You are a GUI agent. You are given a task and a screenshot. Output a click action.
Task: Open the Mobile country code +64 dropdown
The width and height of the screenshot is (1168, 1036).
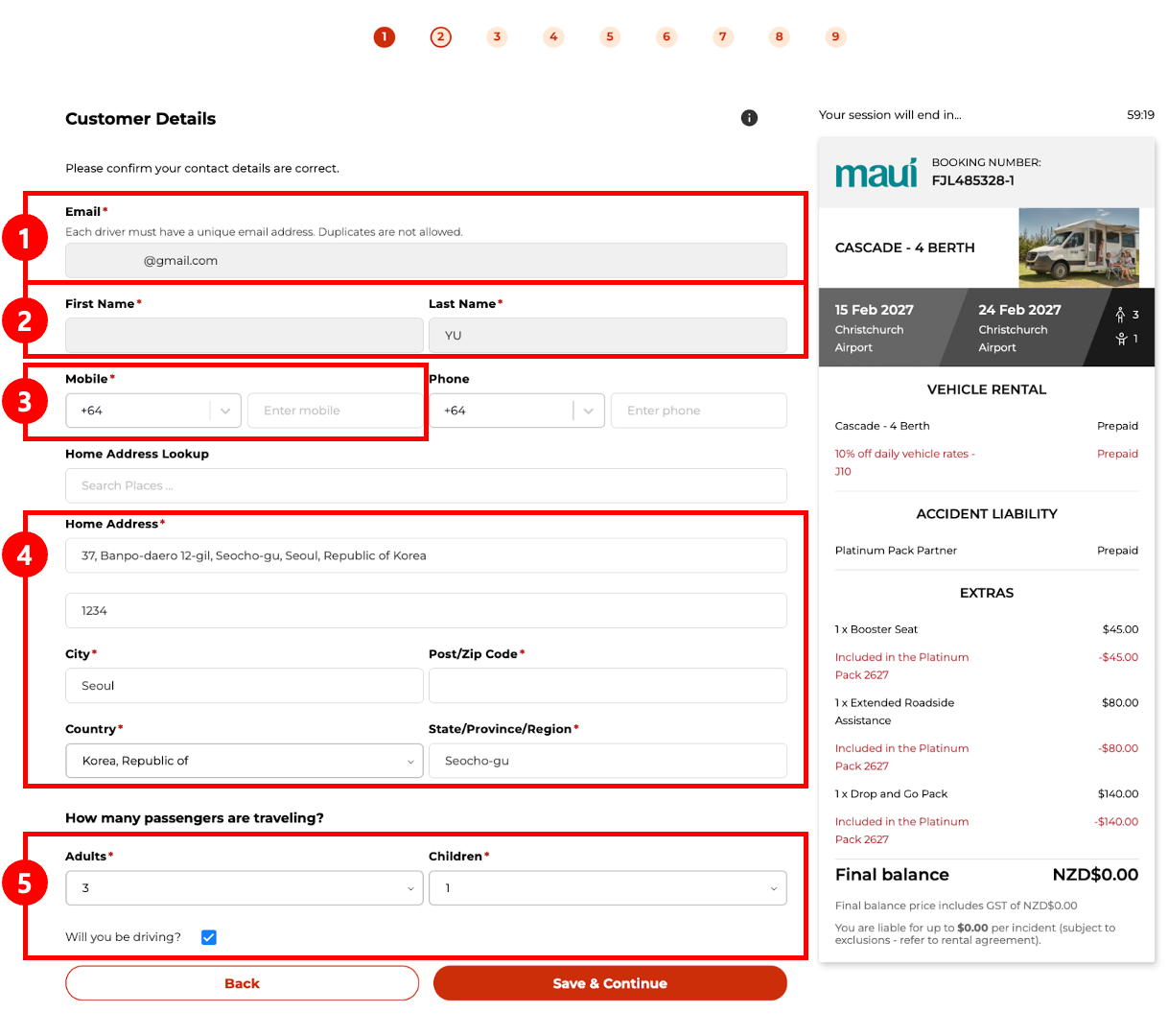click(x=153, y=411)
